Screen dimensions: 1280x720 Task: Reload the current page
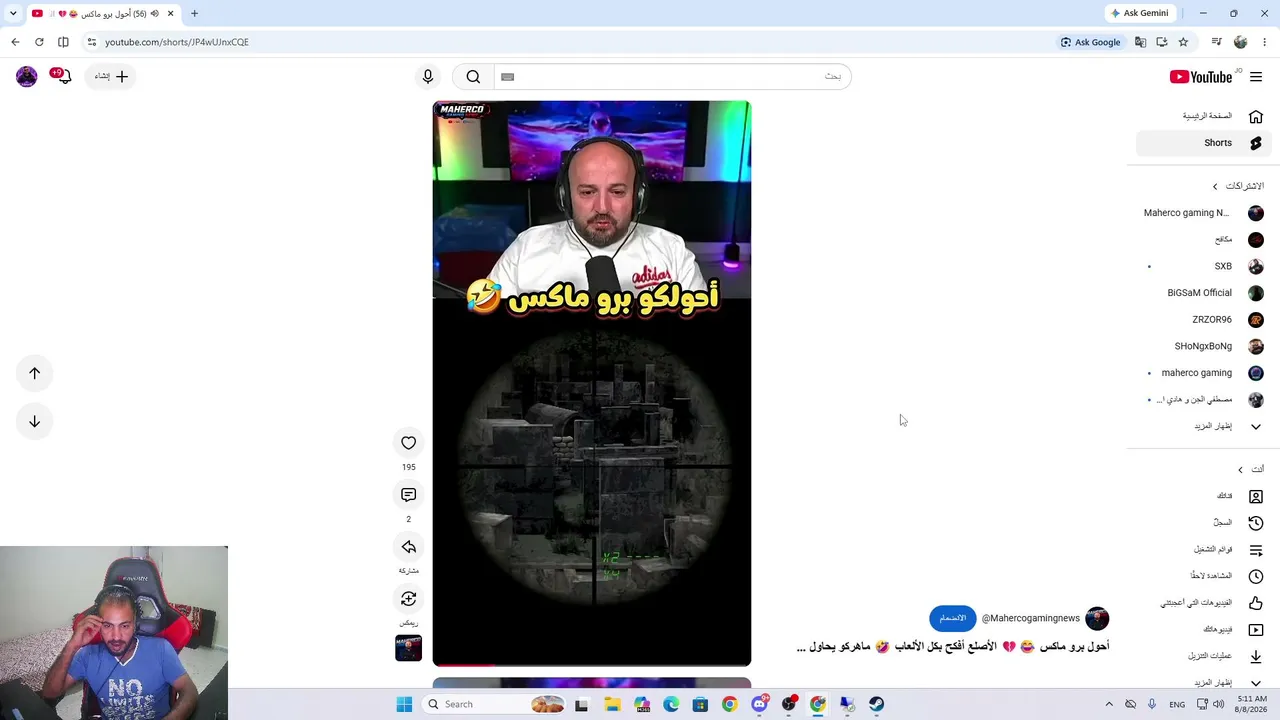39,42
